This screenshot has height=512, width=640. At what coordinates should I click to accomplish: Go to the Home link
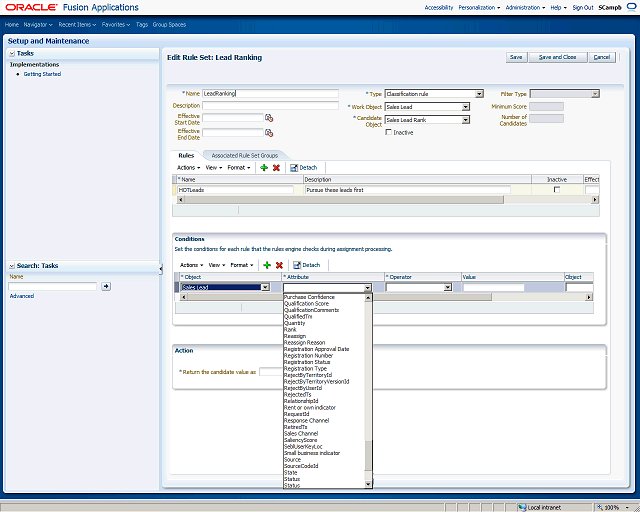coord(12,24)
